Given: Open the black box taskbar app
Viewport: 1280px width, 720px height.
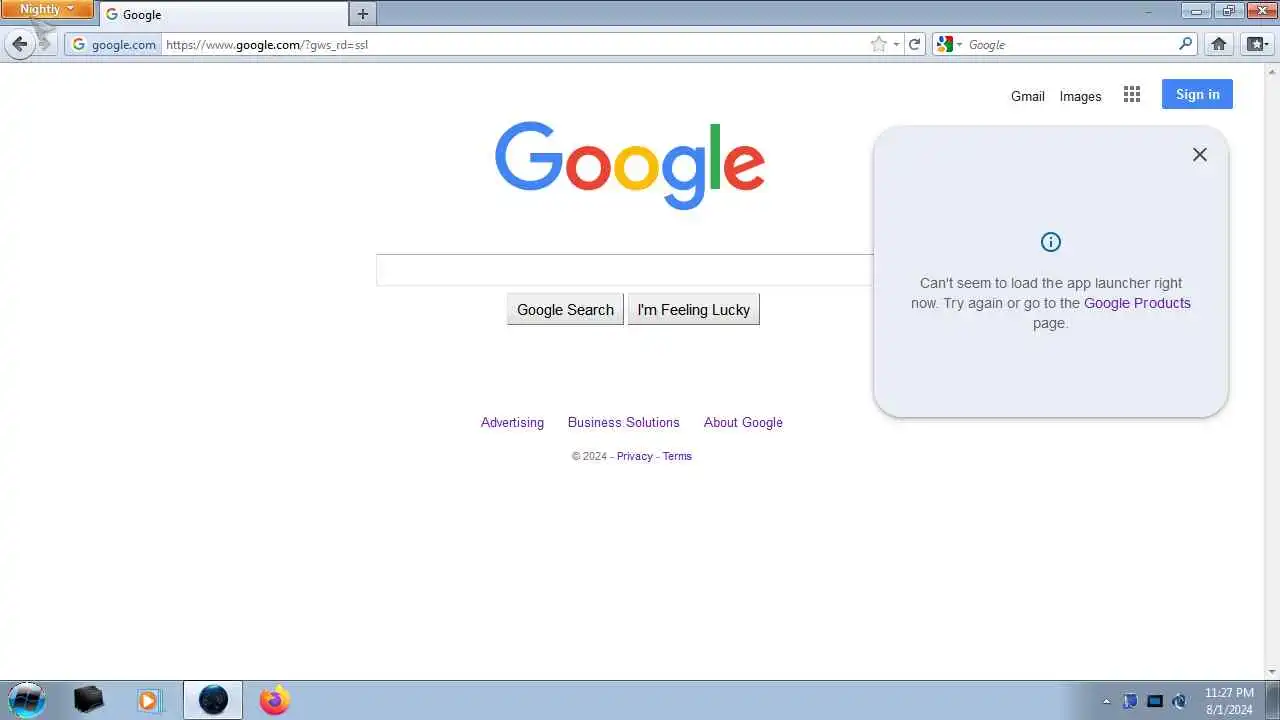Looking at the screenshot, I should pos(88,700).
